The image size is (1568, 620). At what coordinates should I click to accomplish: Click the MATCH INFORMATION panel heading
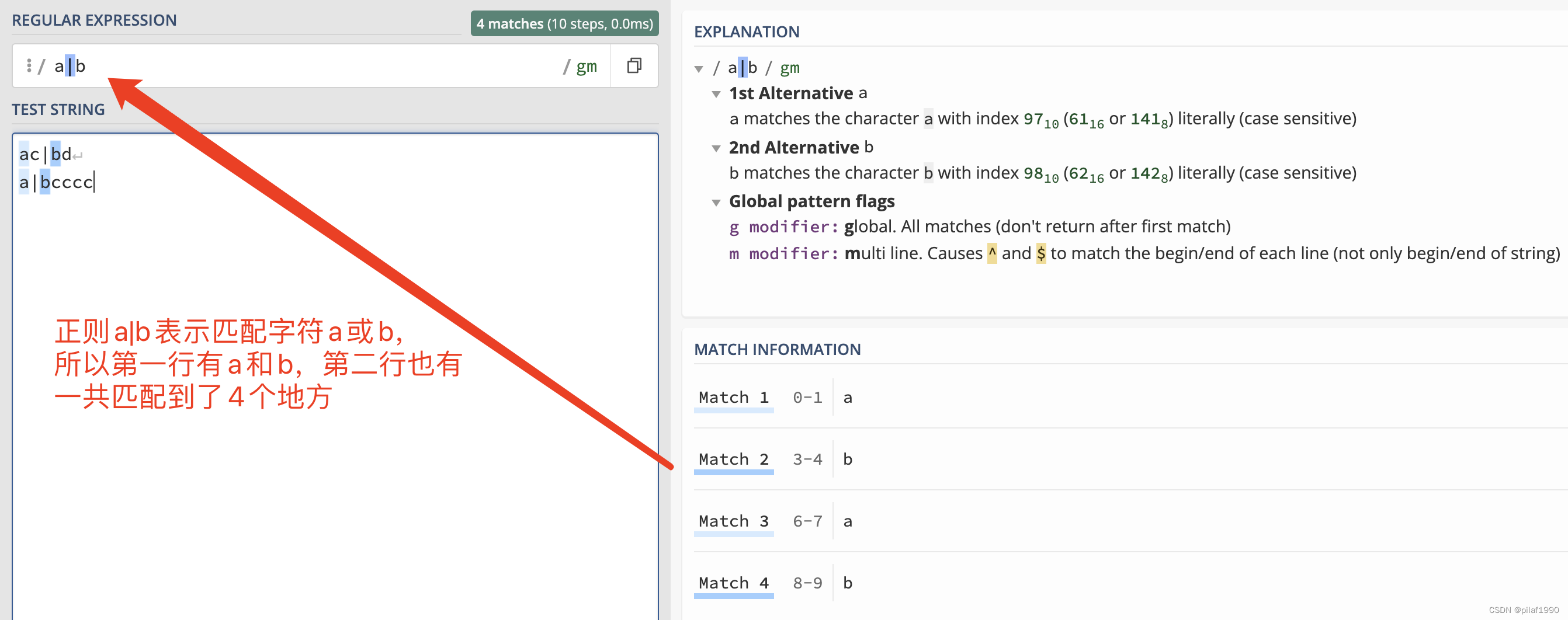[778, 349]
